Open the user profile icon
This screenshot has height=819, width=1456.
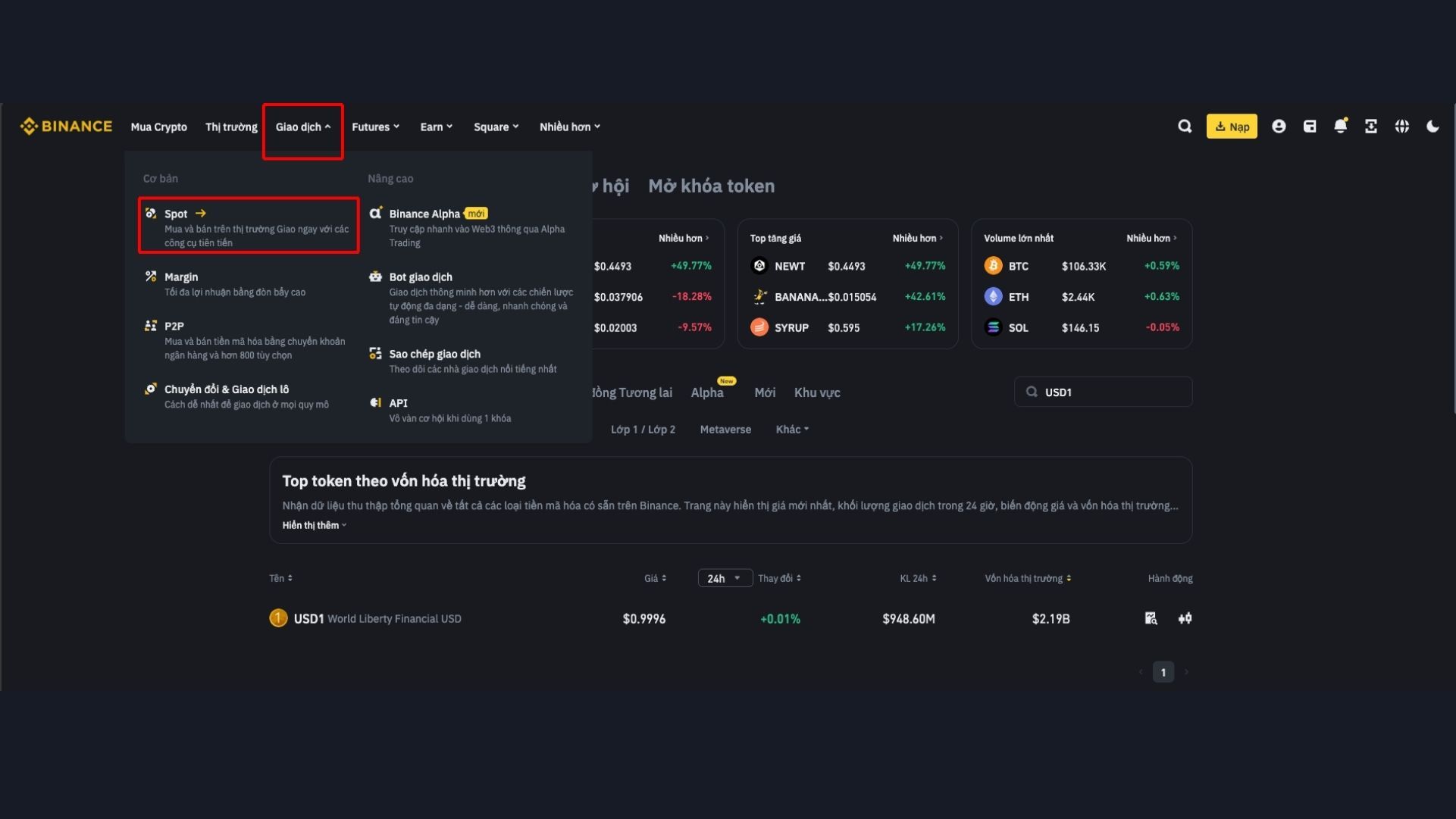click(x=1279, y=127)
